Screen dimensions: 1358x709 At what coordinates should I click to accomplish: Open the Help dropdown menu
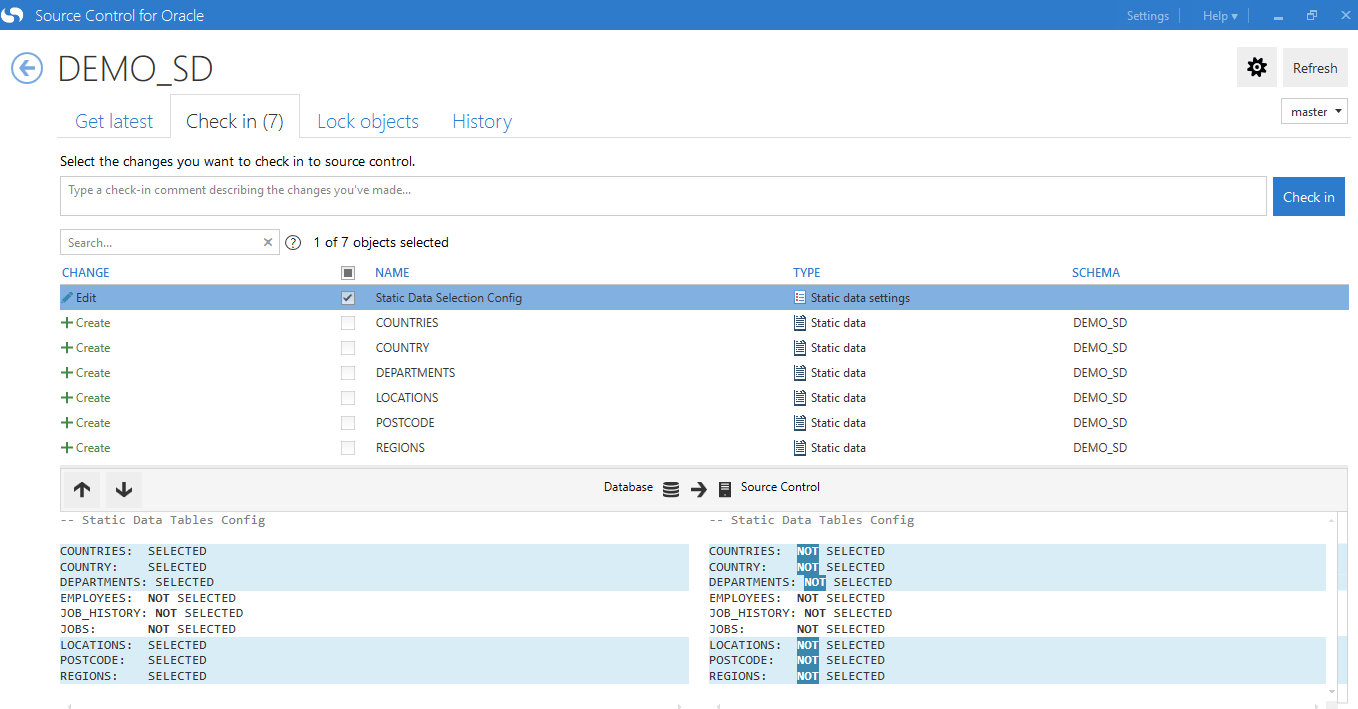pos(1220,15)
